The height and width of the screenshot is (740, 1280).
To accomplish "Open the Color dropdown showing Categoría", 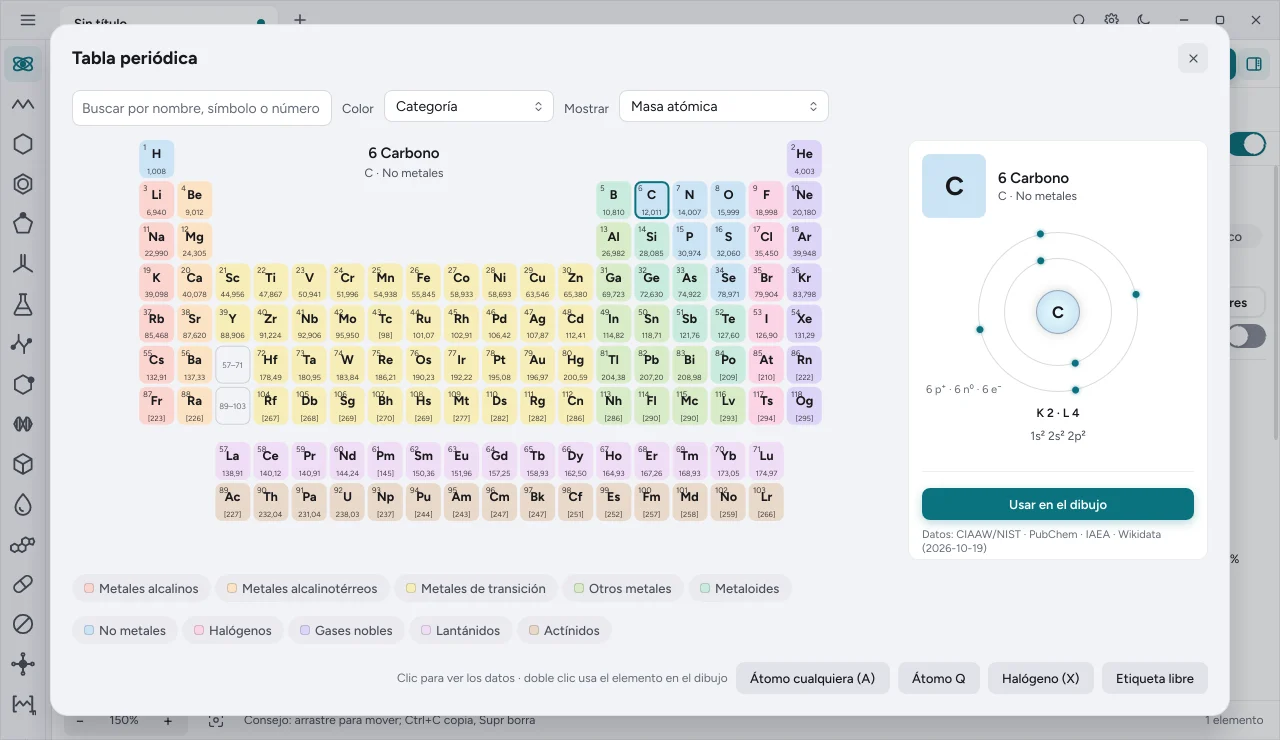I will click(x=469, y=106).
